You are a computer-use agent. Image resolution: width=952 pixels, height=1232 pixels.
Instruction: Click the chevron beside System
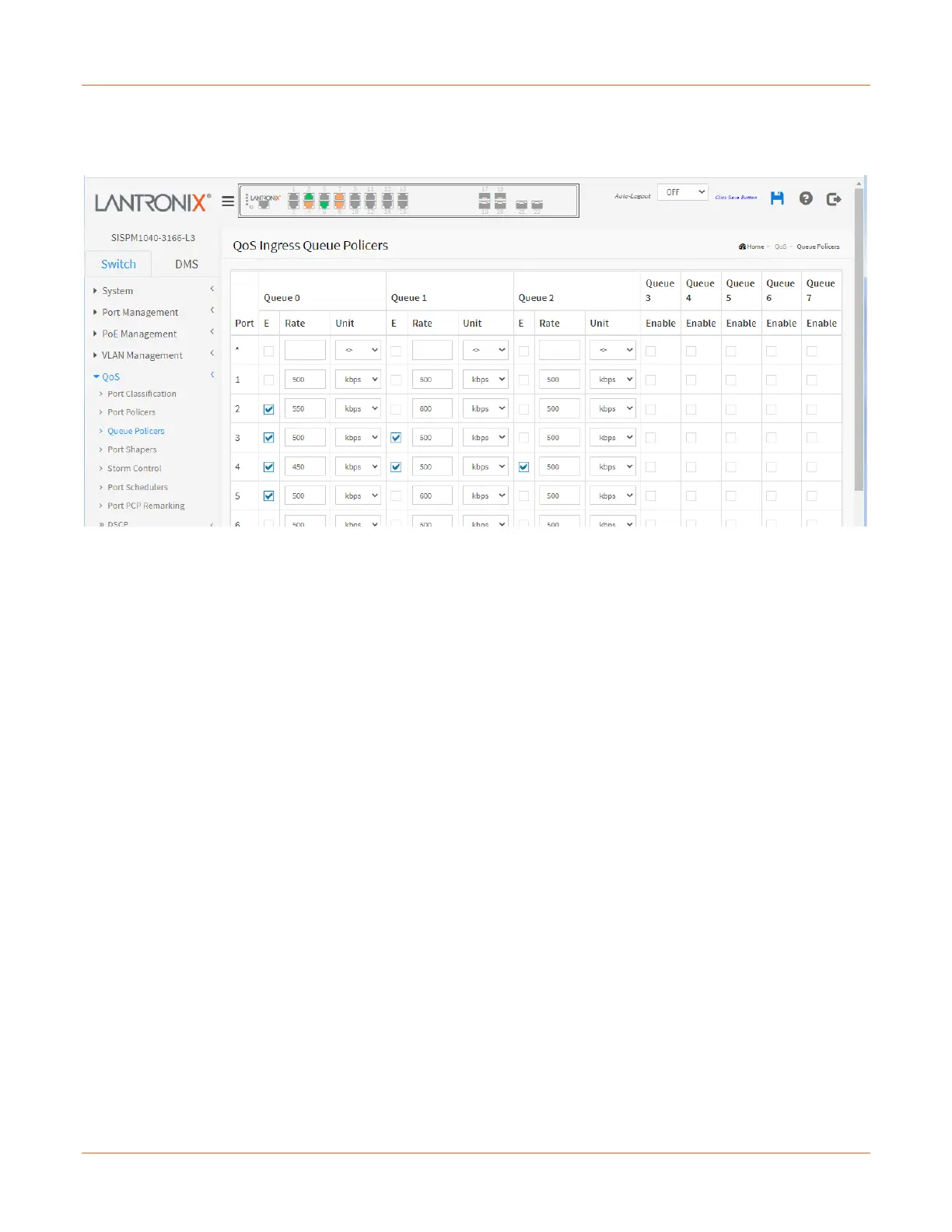click(212, 289)
